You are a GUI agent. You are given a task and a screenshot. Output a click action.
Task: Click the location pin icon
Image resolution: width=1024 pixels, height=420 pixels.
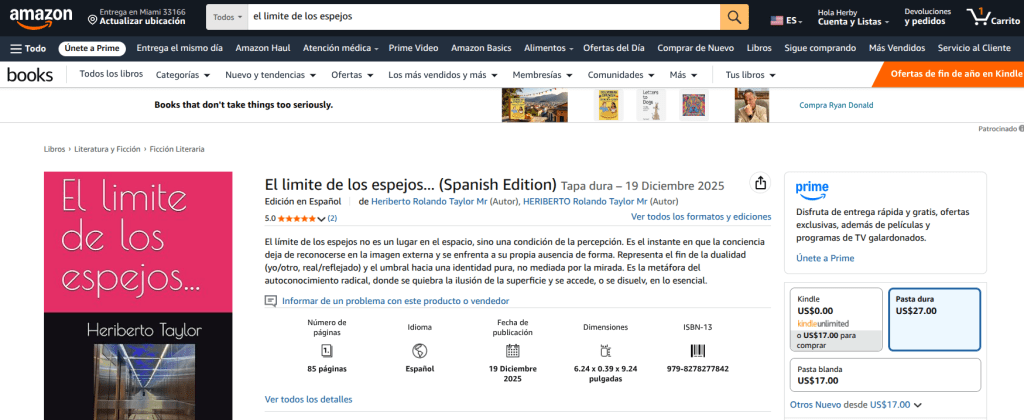point(92,21)
